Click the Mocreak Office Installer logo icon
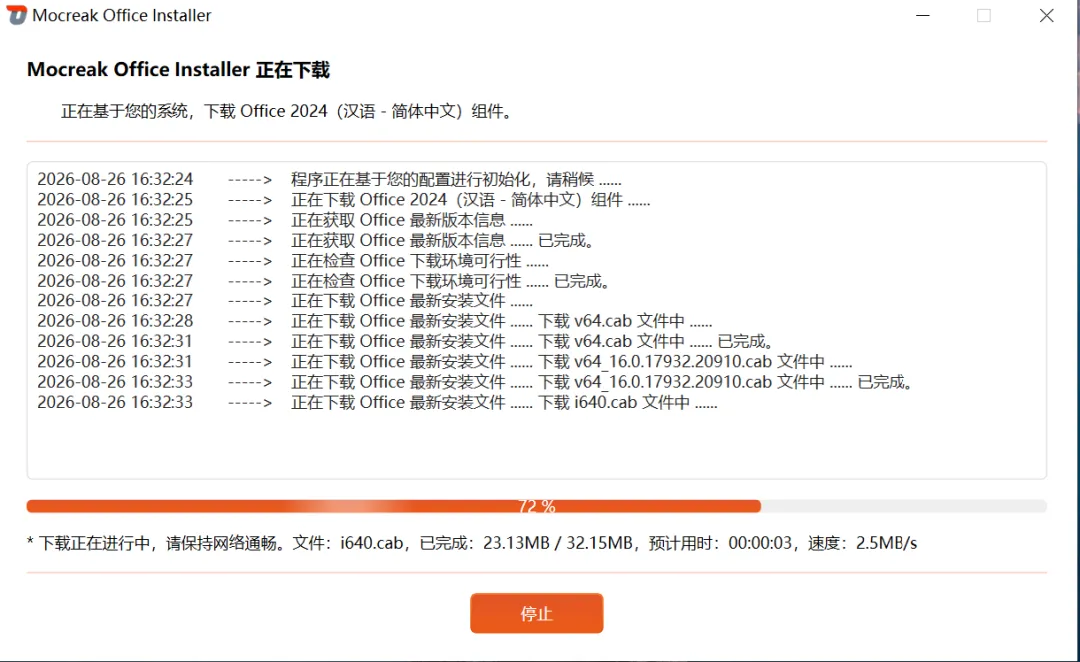The image size is (1080, 662). coord(17,14)
